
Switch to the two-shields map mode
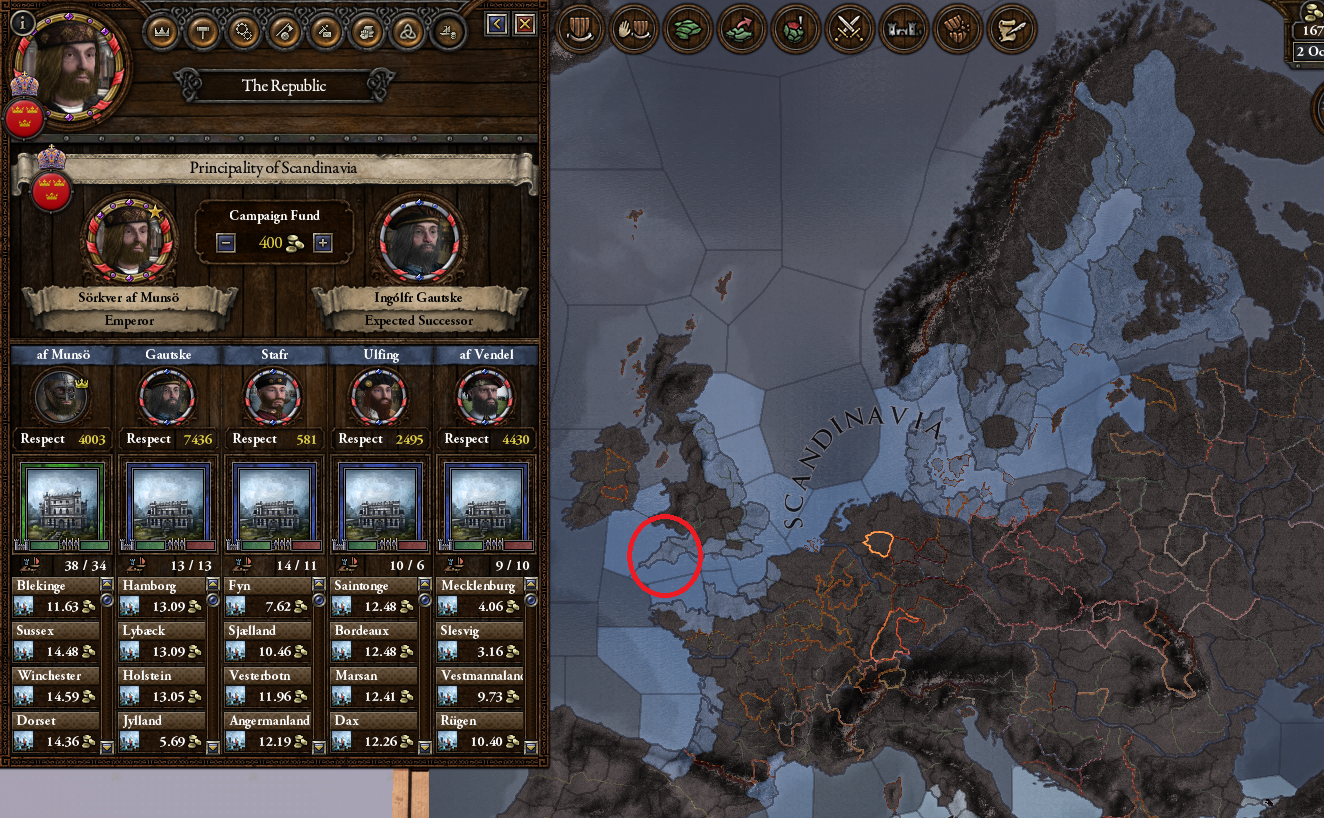pyautogui.click(x=580, y=30)
